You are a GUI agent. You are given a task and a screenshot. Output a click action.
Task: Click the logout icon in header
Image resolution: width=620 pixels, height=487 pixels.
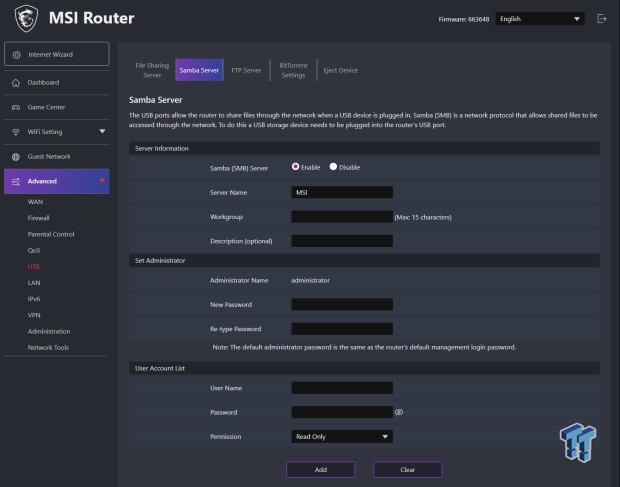click(601, 19)
